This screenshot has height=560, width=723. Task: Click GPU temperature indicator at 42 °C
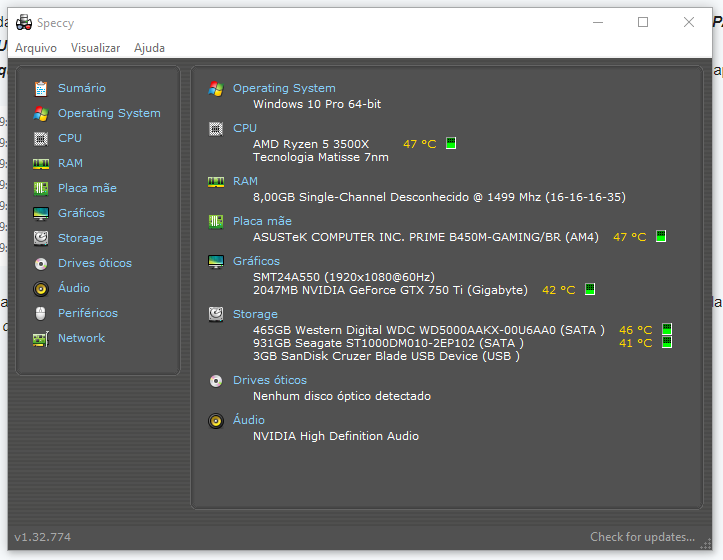click(590, 289)
